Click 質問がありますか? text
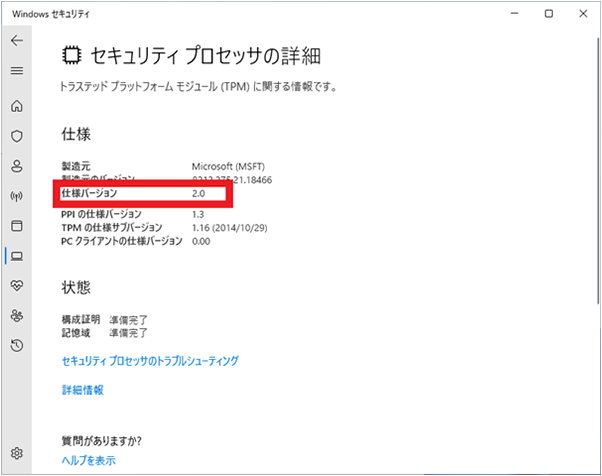 point(101,441)
